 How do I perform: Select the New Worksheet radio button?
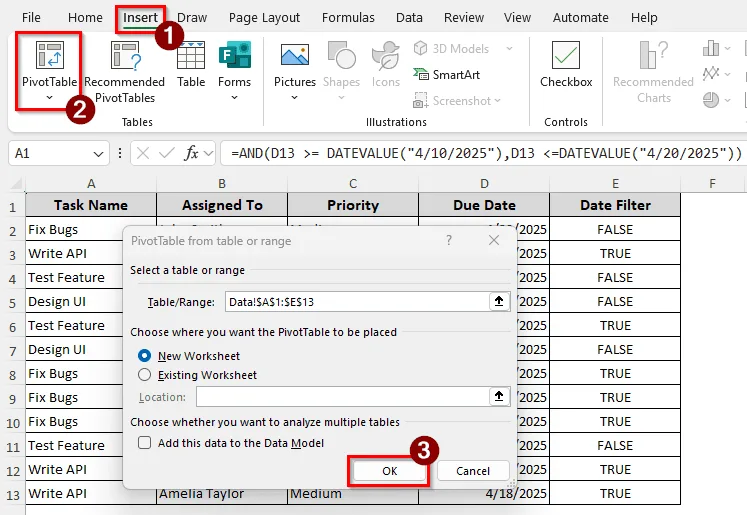144,355
